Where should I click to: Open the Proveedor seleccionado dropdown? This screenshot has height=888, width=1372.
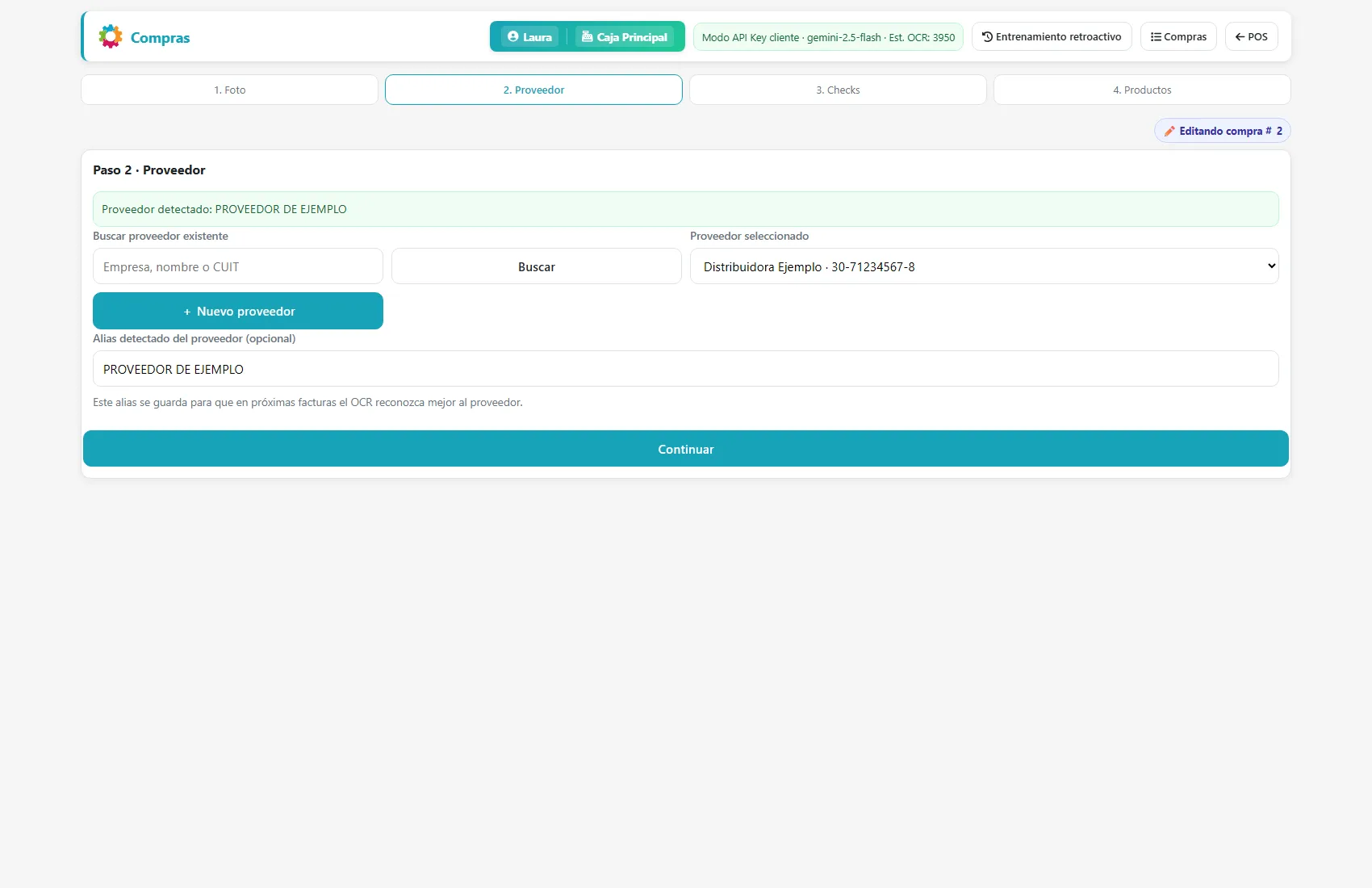click(985, 266)
